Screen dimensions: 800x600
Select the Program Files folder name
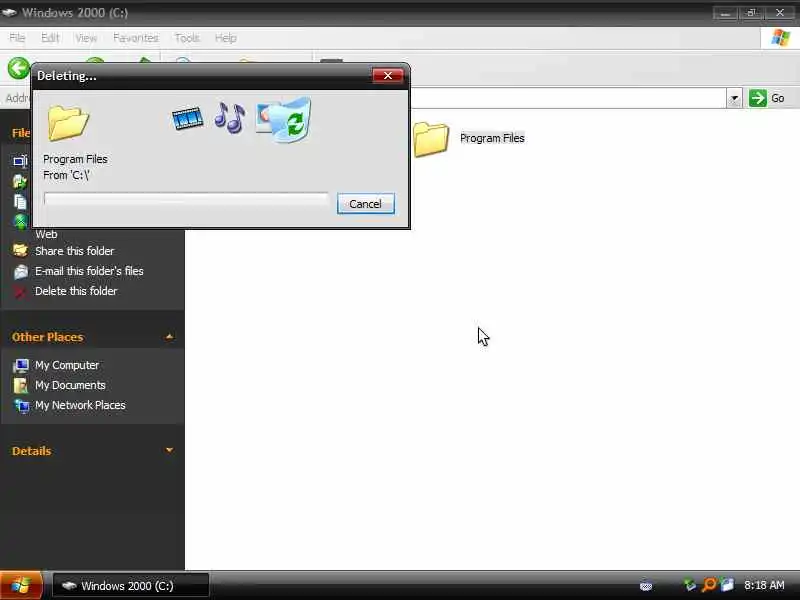pyautogui.click(x=492, y=138)
